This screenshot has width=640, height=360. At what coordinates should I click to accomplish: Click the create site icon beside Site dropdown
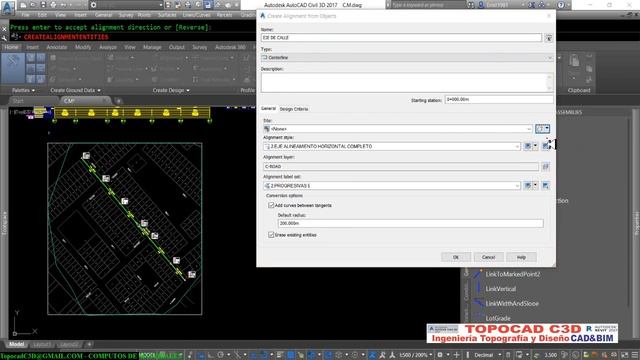pos(542,129)
